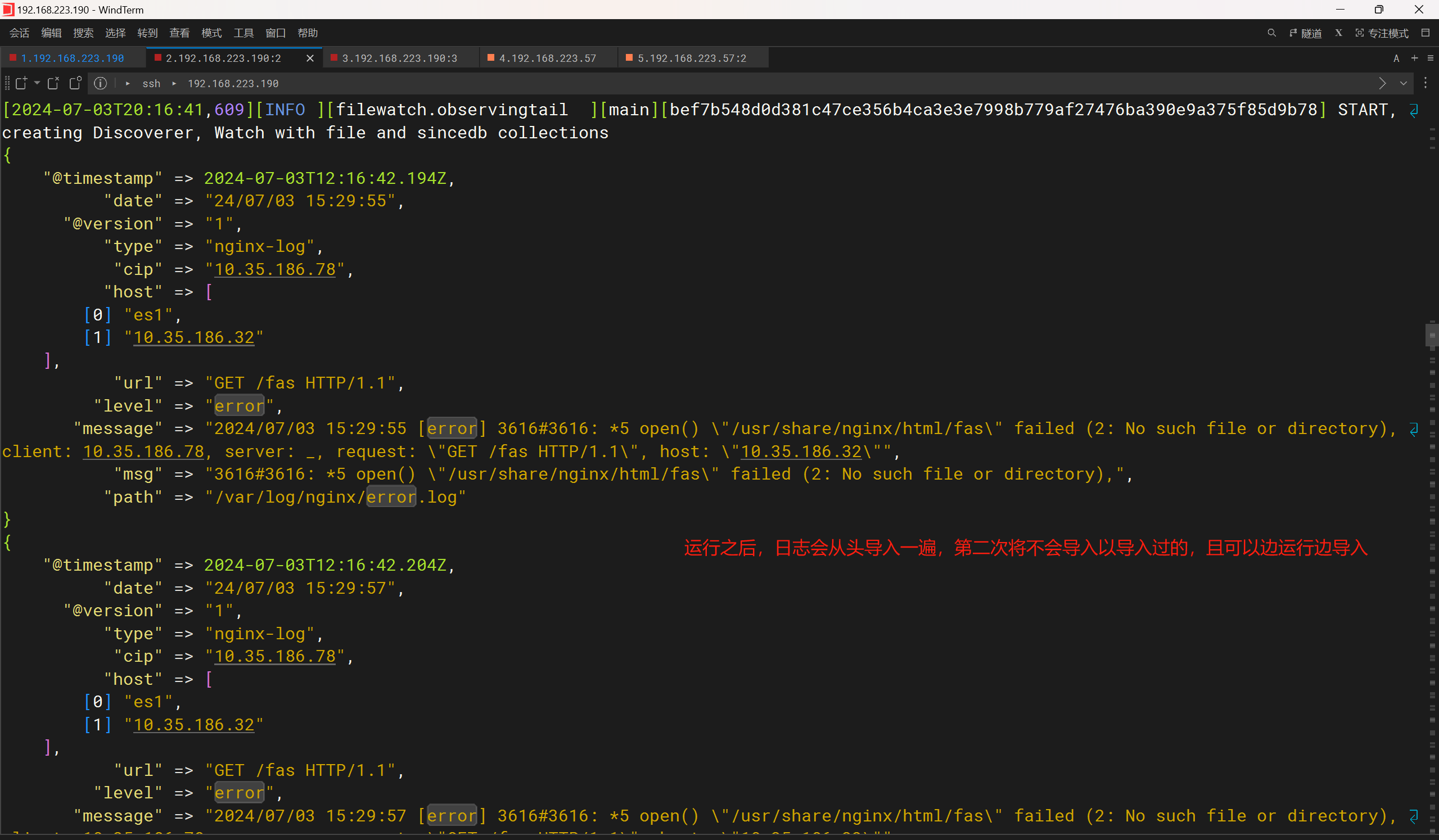Click the WindTerm app icon in title bar
The height and width of the screenshot is (840, 1439).
tap(8, 10)
